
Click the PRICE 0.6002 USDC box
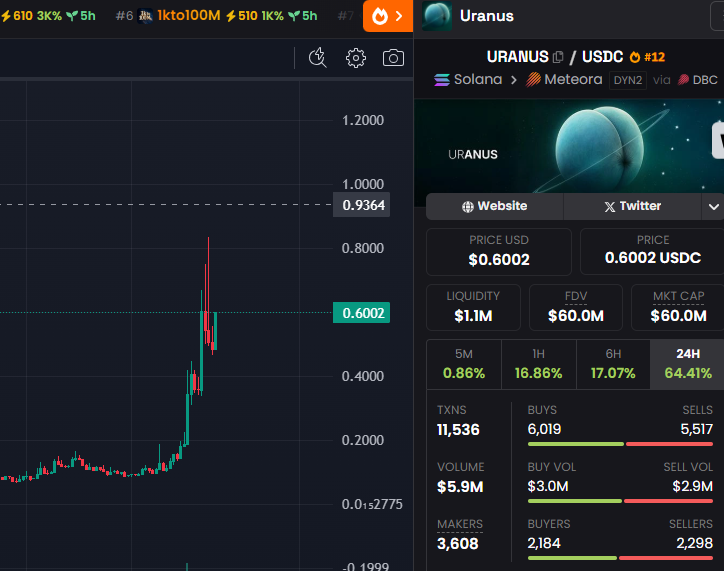[x=652, y=252]
